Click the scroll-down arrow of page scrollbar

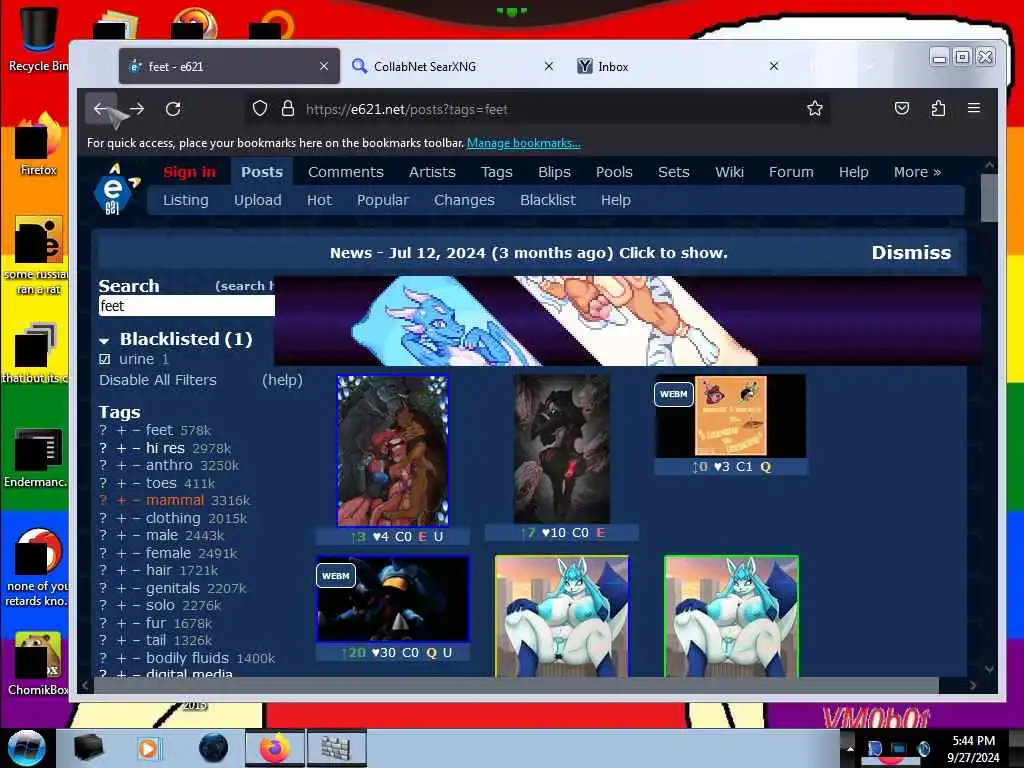[989, 669]
